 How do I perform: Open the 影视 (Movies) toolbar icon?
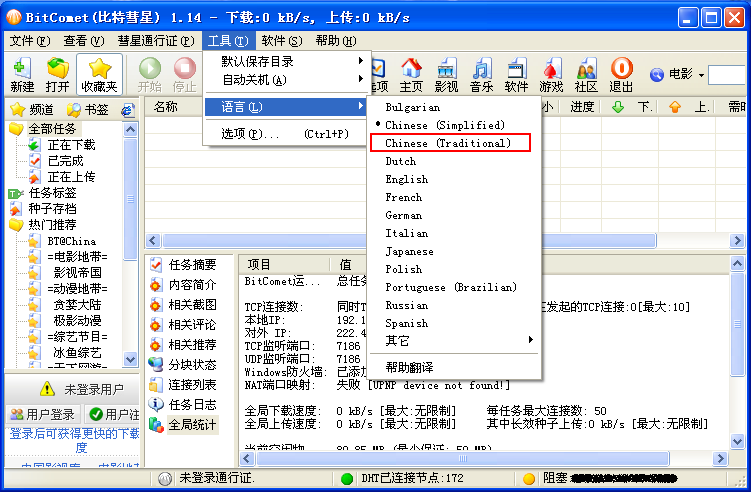tap(446, 75)
